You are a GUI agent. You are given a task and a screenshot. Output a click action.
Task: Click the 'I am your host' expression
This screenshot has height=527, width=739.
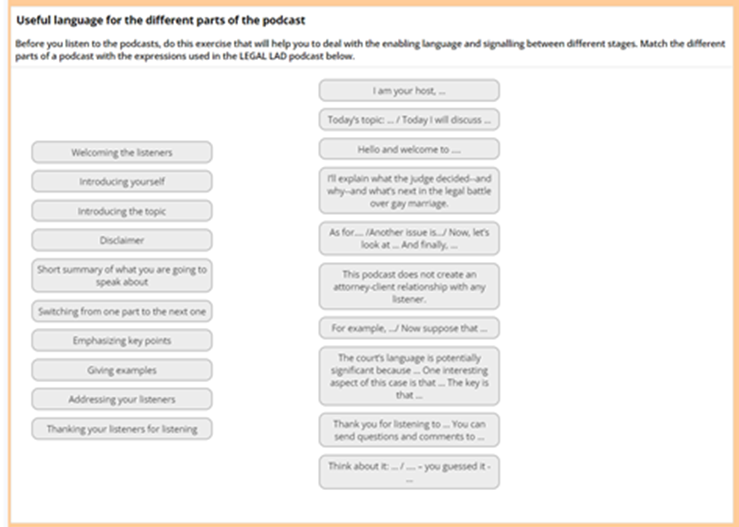point(409,90)
